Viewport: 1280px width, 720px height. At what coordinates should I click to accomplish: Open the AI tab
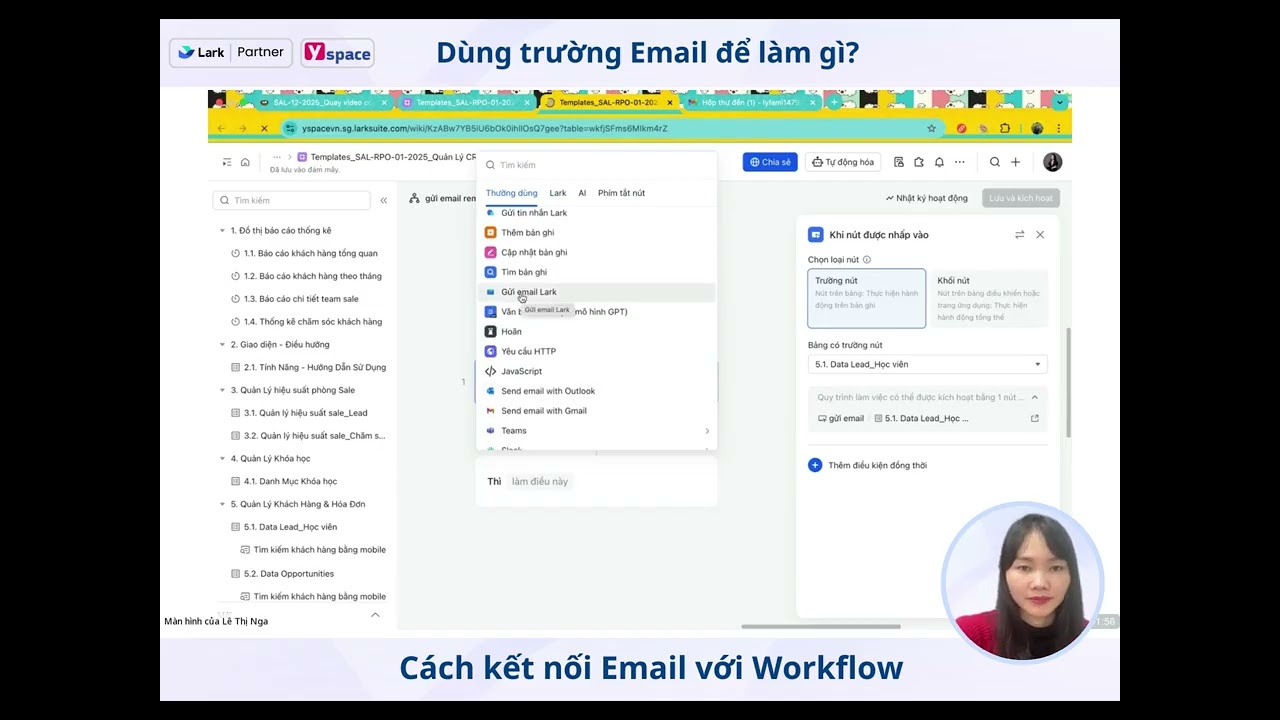click(x=582, y=193)
